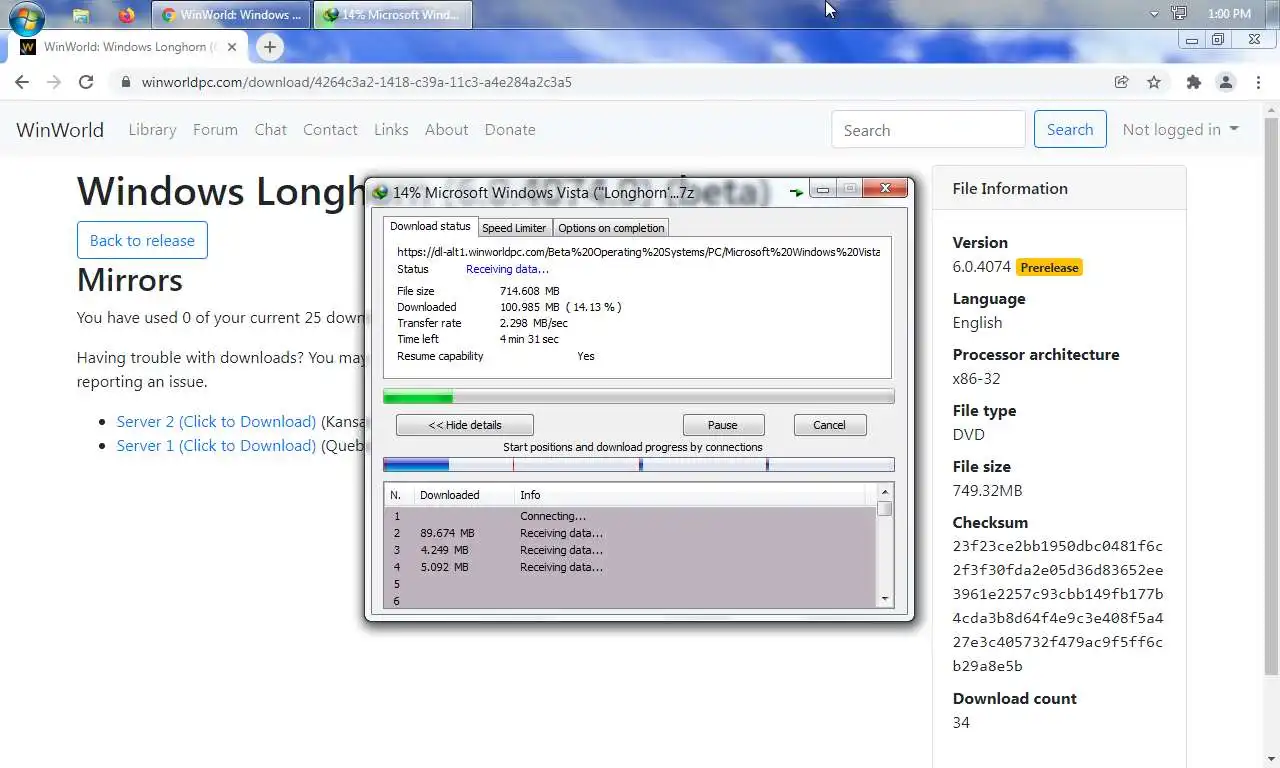Open a new Chrome tab
Screen dimensions: 1280x768
tap(269, 47)
